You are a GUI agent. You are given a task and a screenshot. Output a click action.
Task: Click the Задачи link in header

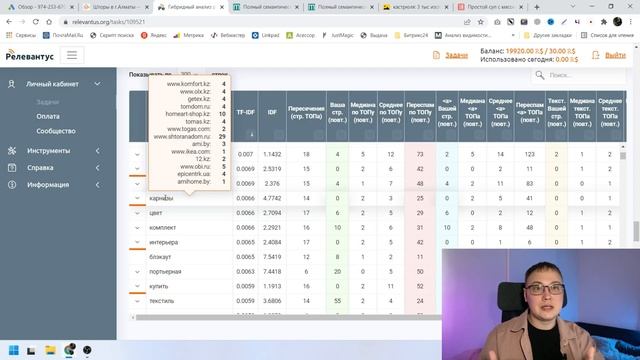[456, 55]
